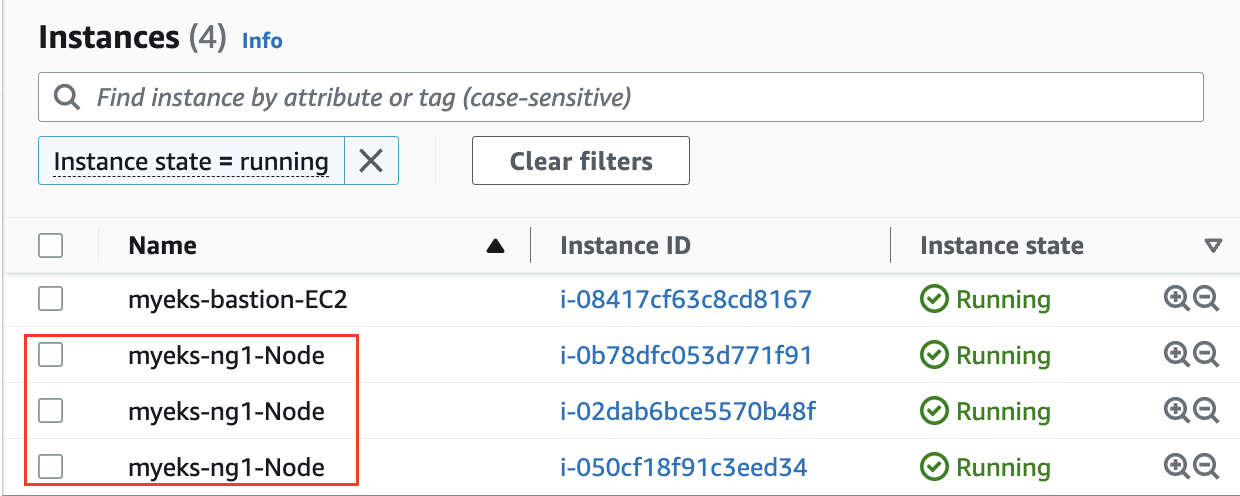The height and width of the screenshot is (496, 1240).
Task: Toggle the Name column sort arrow
Action: click(x=495, y=246)
